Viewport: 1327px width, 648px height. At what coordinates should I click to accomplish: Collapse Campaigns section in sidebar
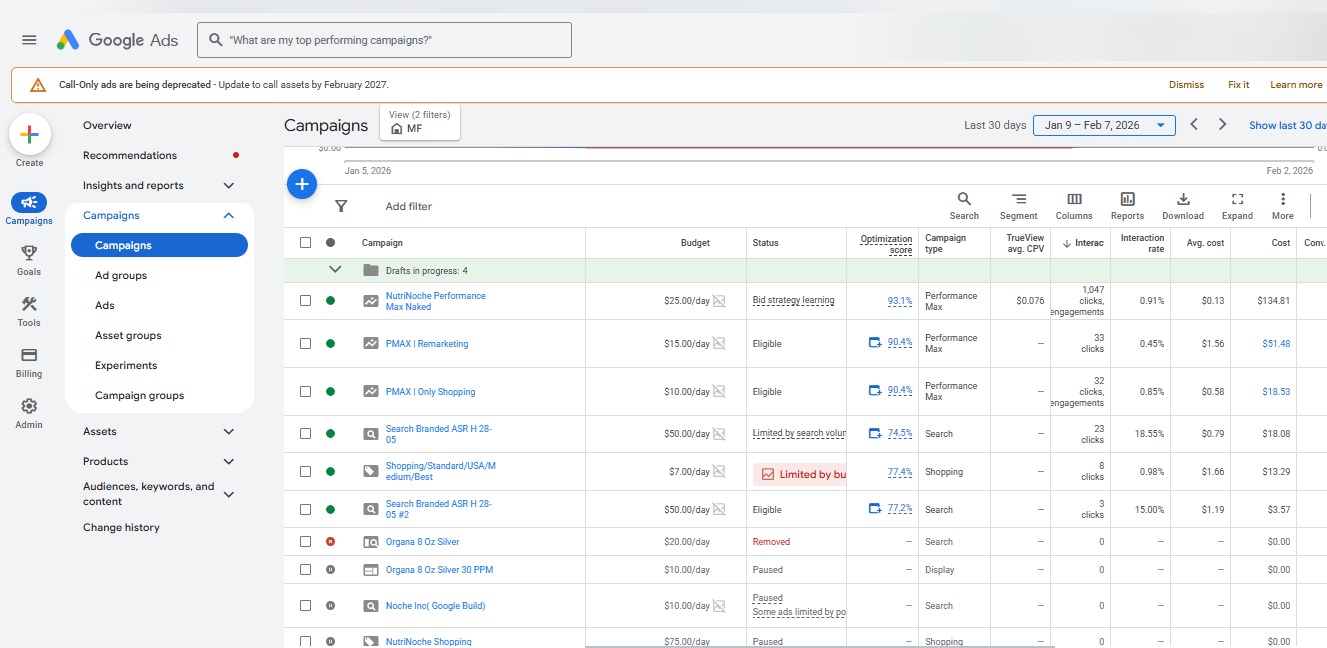pyautogui.click(x=229, y=216)
